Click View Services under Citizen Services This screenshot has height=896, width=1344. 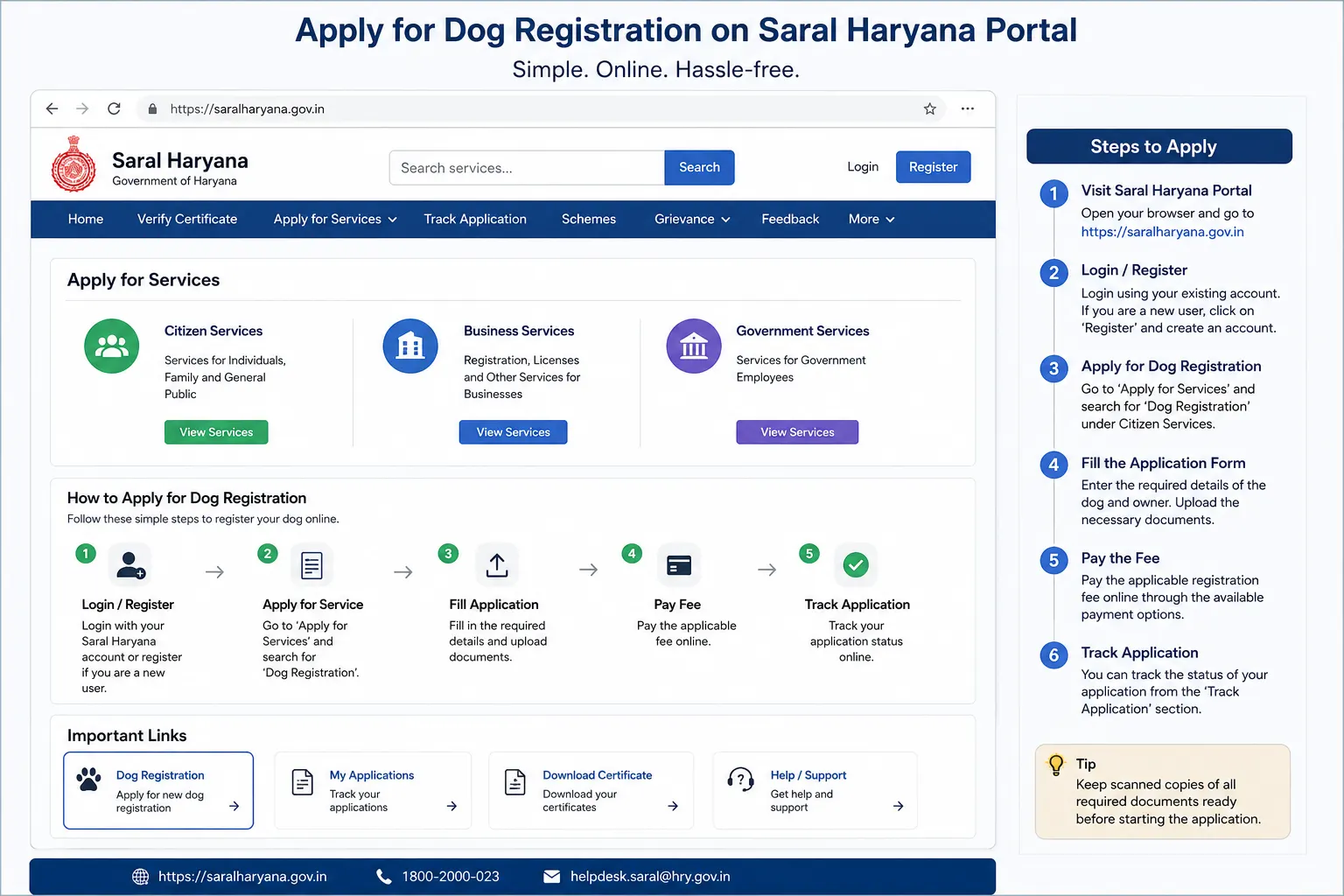pyautogui.click(x=216, y=432)
